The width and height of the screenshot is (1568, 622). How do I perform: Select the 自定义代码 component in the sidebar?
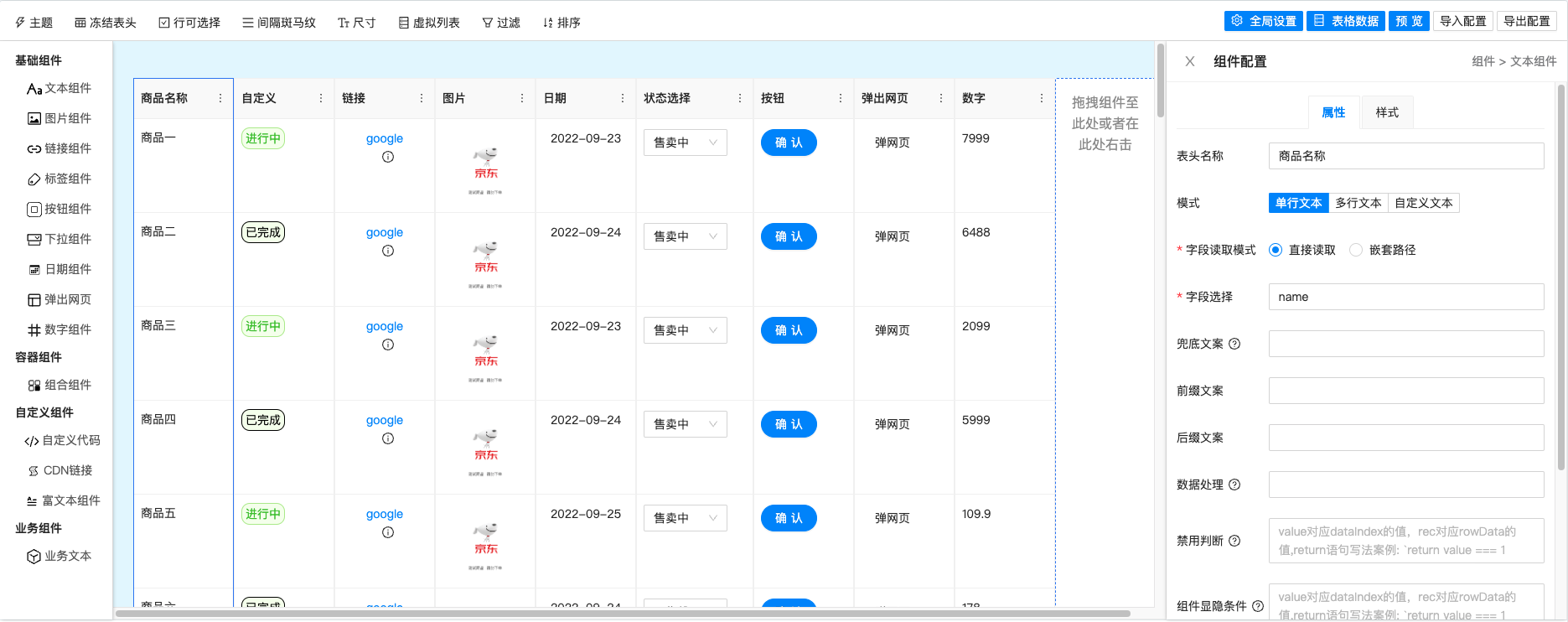(x=62, y=440)
